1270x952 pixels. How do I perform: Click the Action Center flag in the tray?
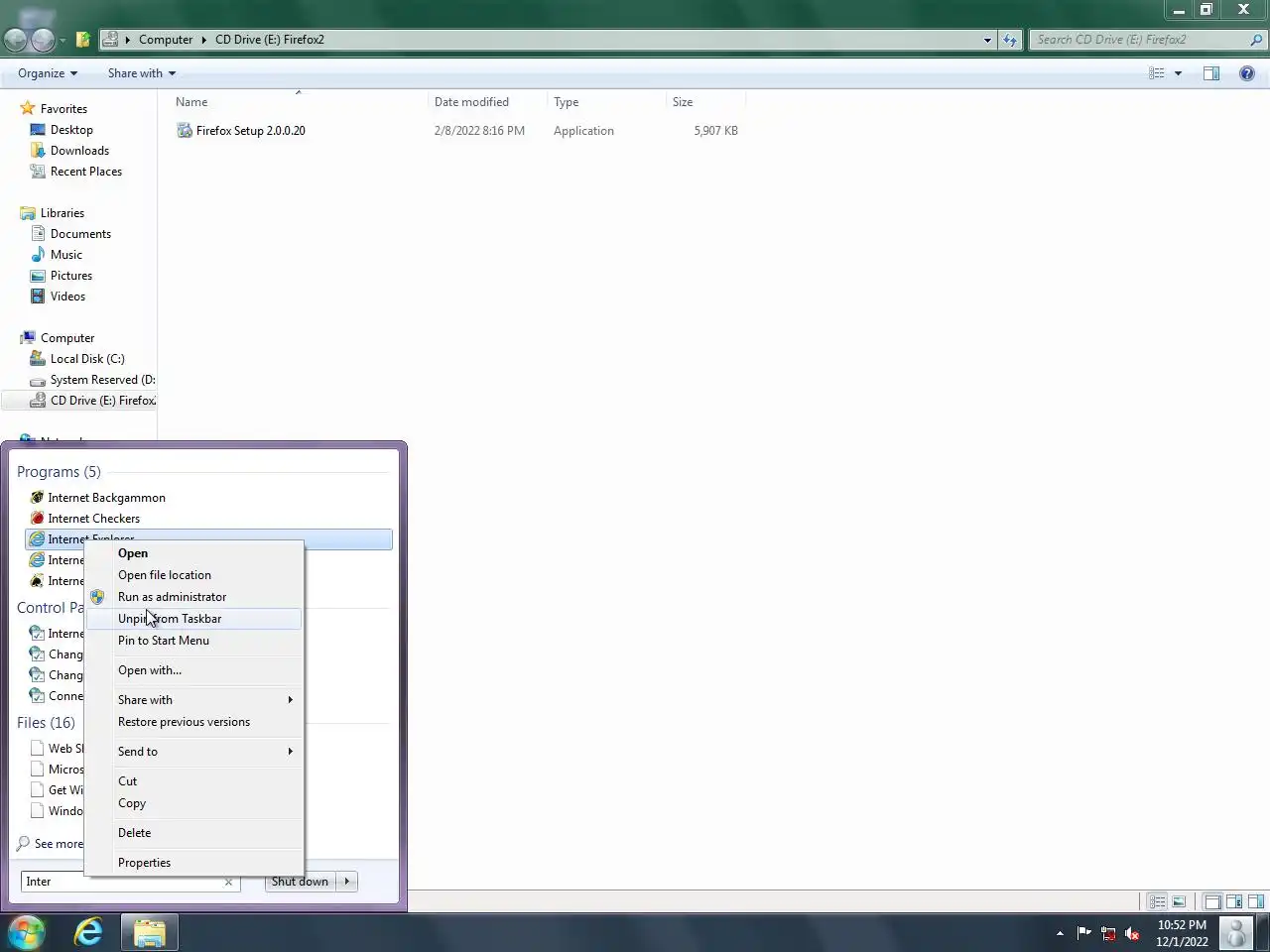pyautogui.click(x=1083, y=933)
